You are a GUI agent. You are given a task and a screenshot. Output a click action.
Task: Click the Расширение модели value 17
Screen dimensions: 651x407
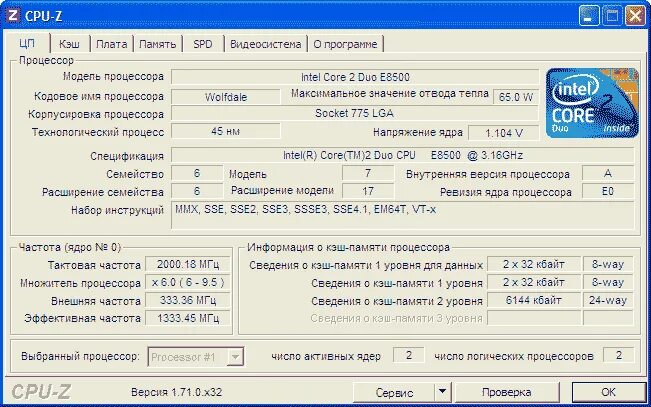pos(368,191)
